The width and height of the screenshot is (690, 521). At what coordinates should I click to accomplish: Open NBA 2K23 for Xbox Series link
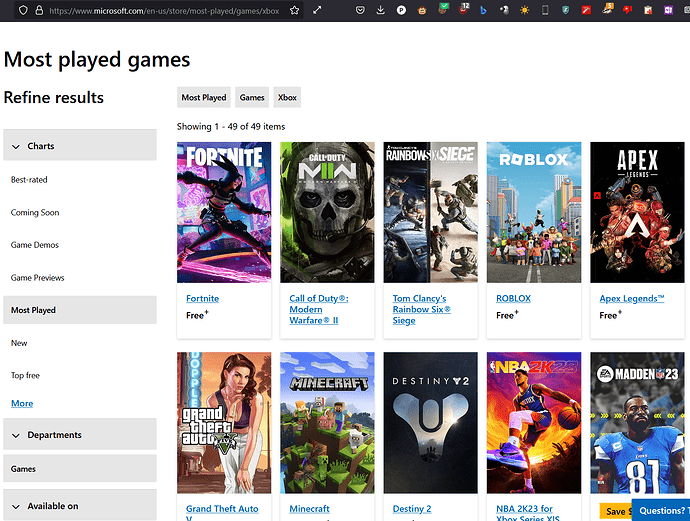coord(528,512)
